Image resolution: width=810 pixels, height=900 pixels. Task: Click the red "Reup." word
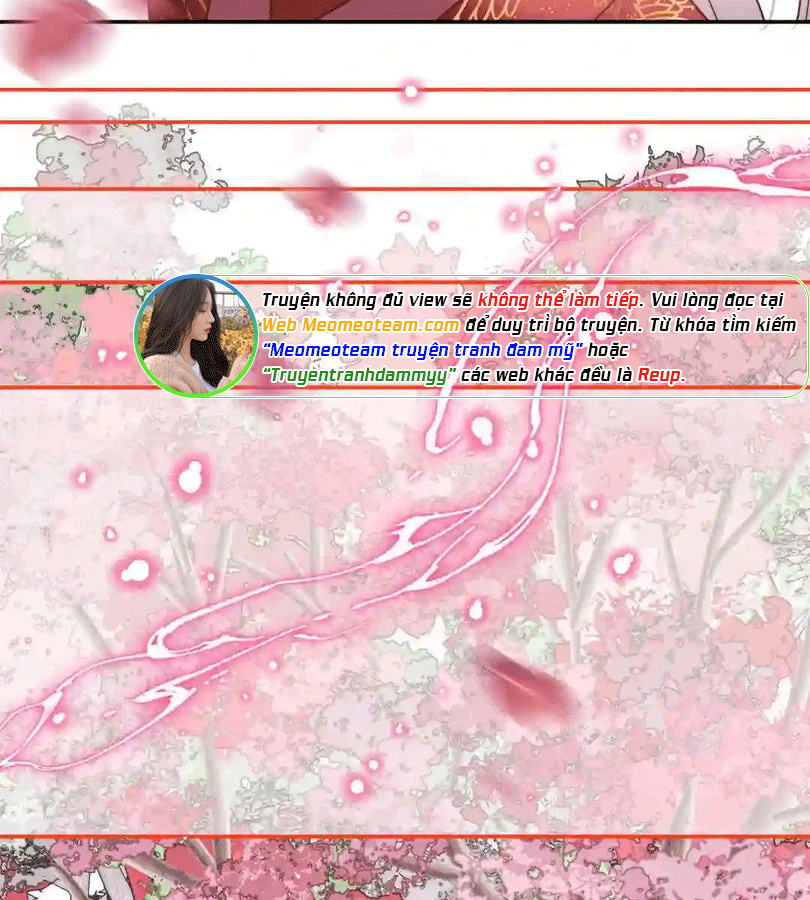click(661, 375)
